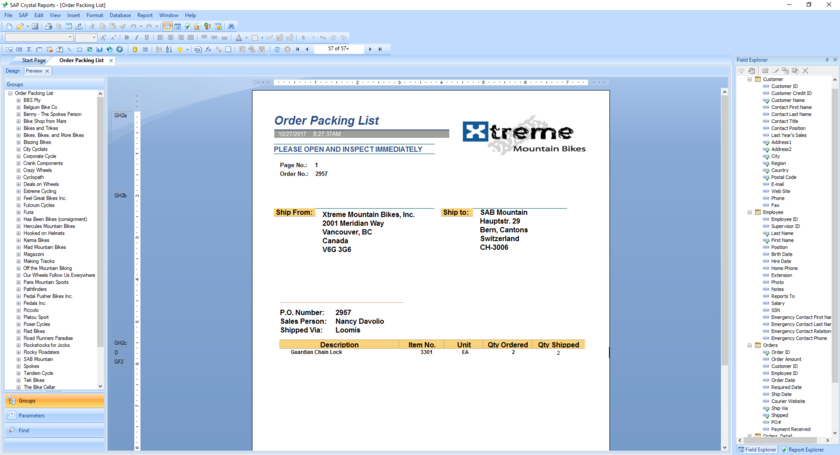The image size is (840, 455).
Task: Open the Insert menu
Action: (x=73, y=15)
